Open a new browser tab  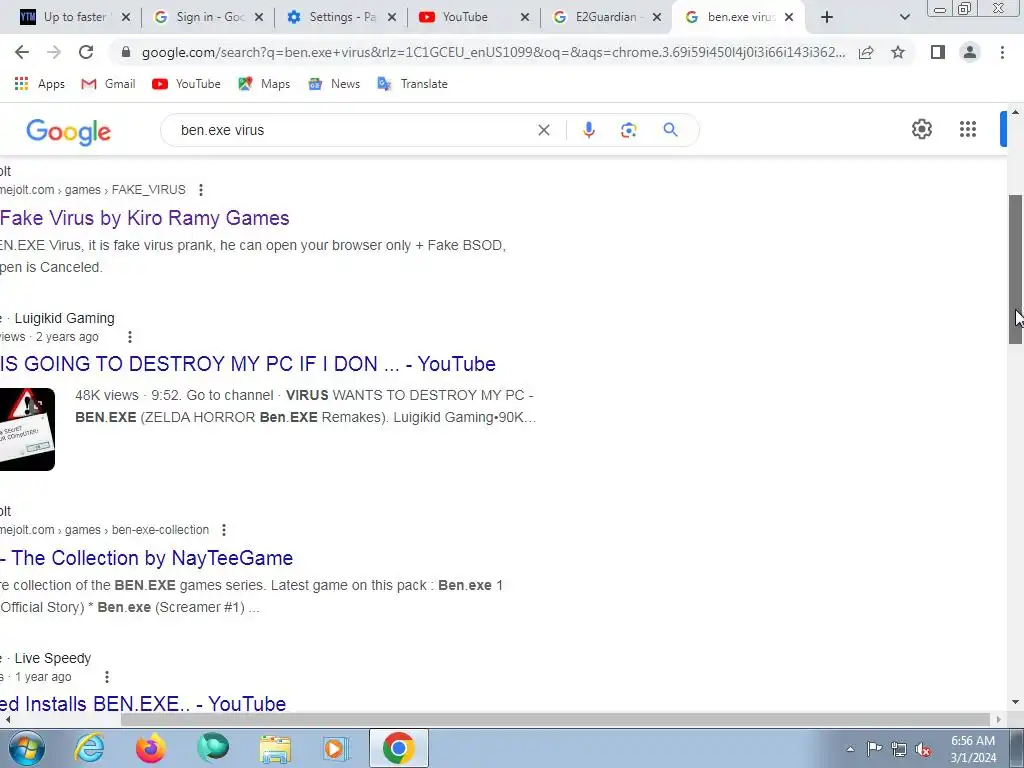(827, 18)
